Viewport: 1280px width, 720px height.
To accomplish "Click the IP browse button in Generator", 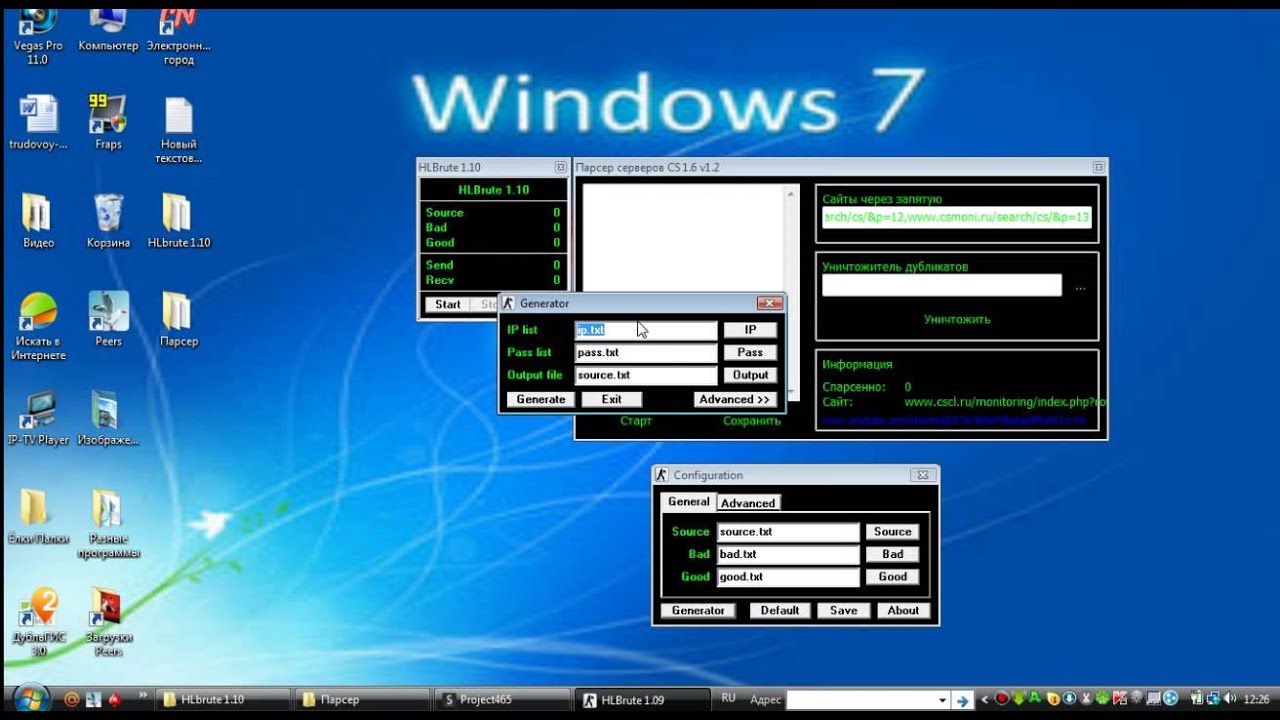I will tap(750, 330).
